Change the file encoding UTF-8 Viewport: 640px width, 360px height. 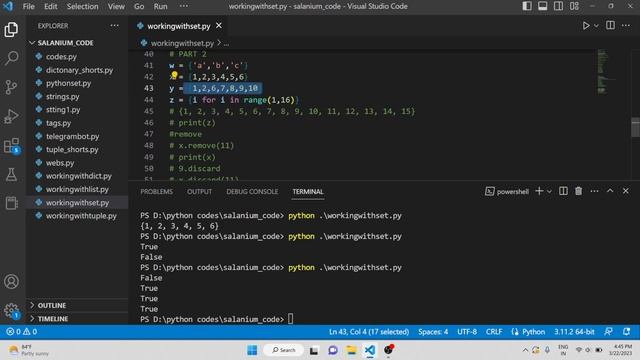[x=467, y=332]
